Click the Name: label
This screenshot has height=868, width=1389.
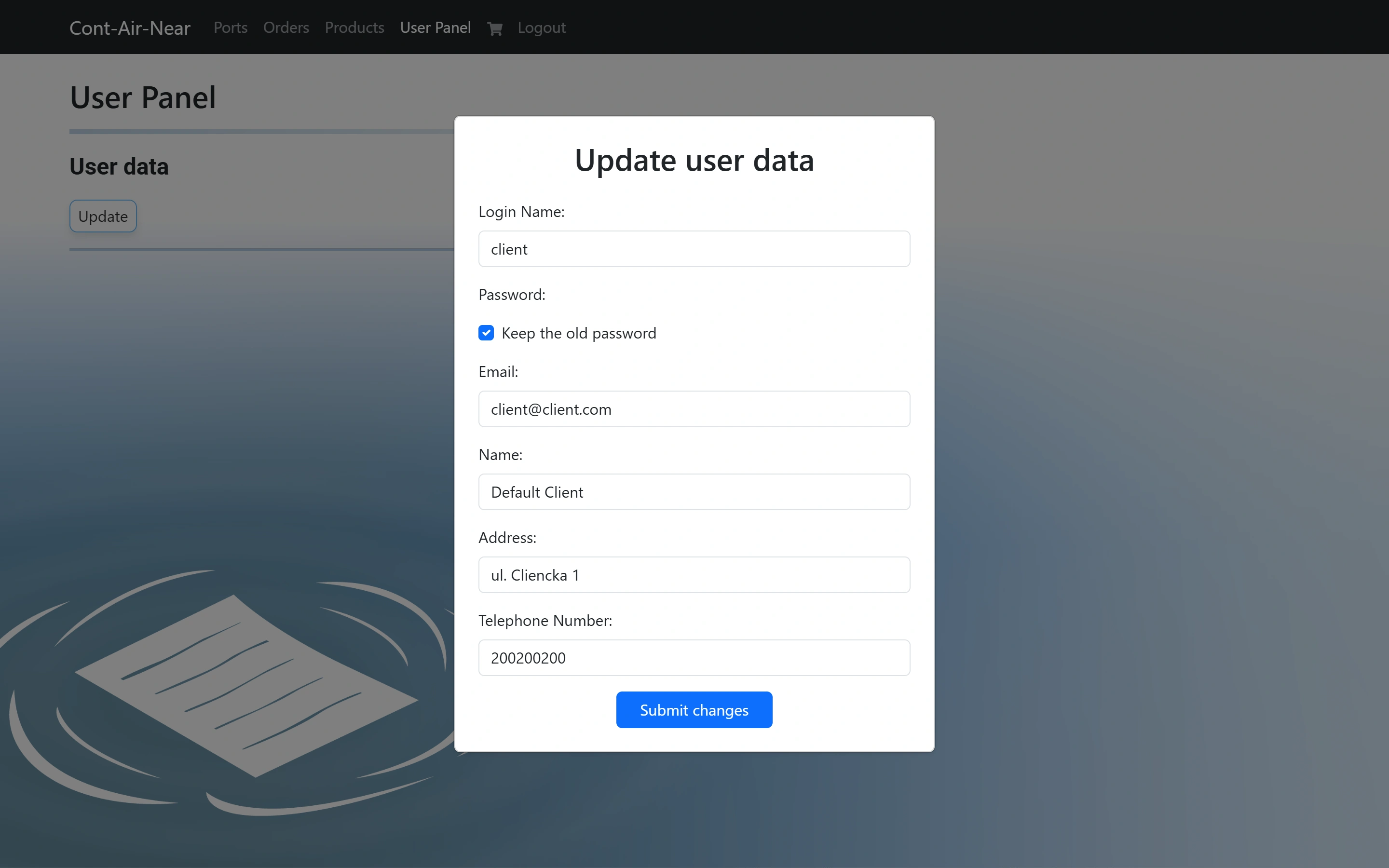click(x=501, y=455)
